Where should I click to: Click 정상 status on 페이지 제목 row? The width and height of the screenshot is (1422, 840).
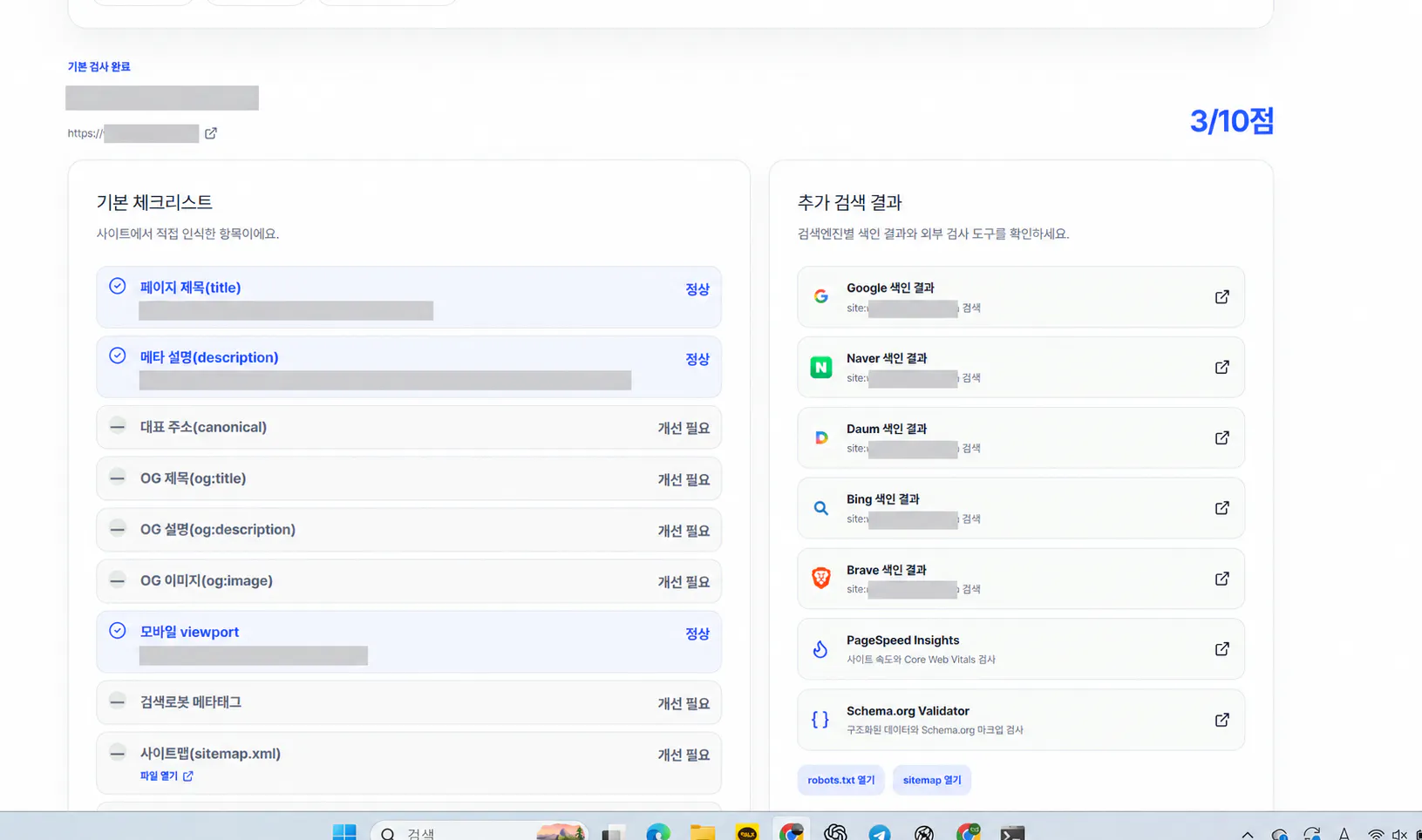[x=697, y=289]
